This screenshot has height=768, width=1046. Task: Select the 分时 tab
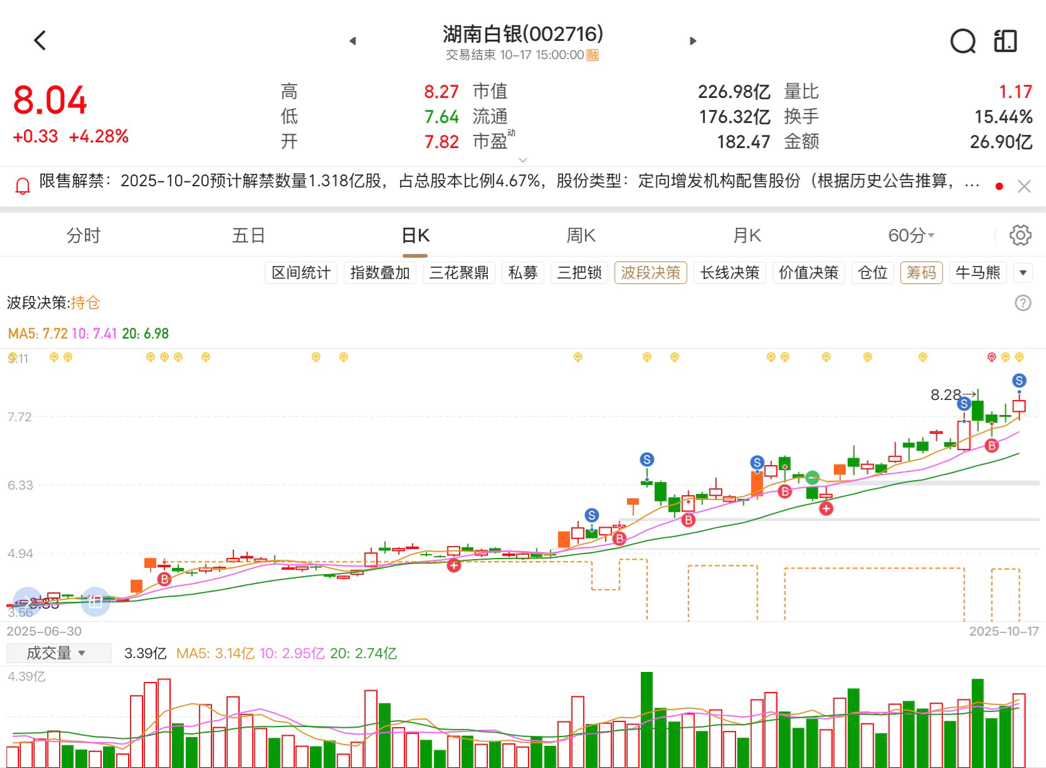[83, 236]
